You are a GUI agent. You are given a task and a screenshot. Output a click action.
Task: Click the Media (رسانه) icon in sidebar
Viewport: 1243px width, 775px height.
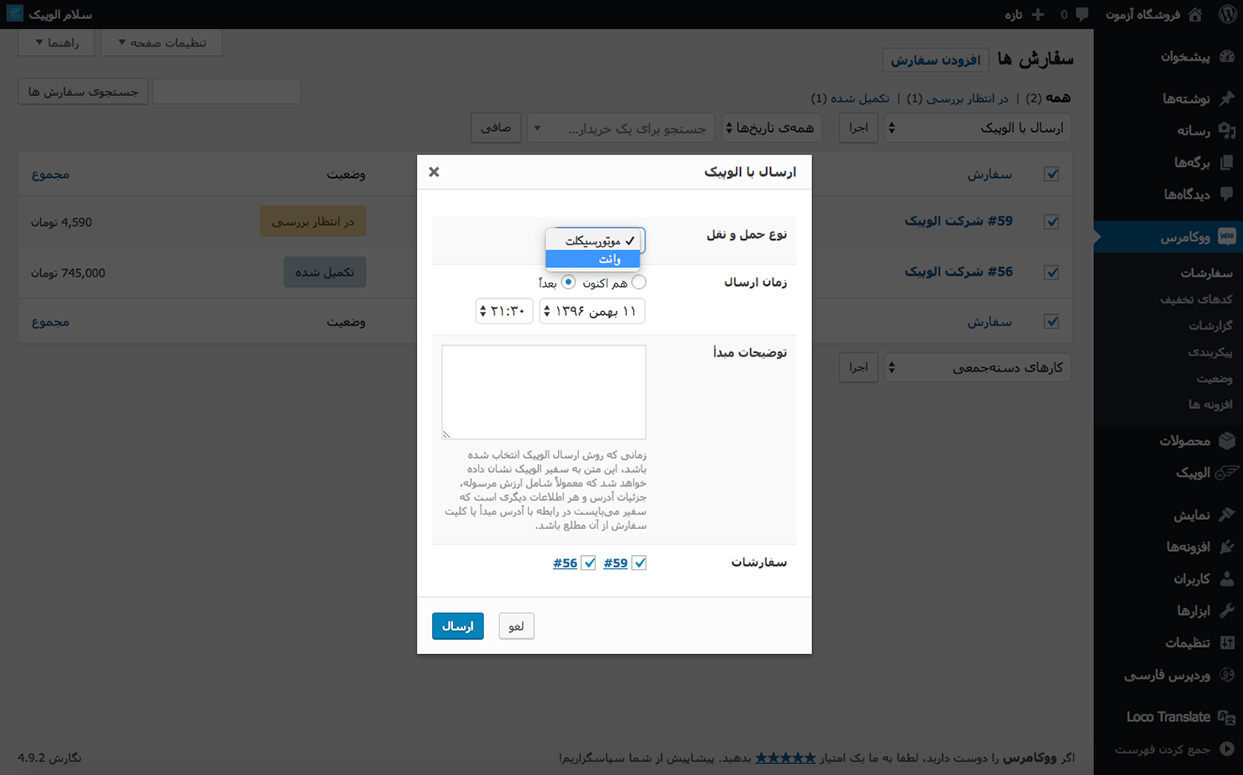point(1227,130)
